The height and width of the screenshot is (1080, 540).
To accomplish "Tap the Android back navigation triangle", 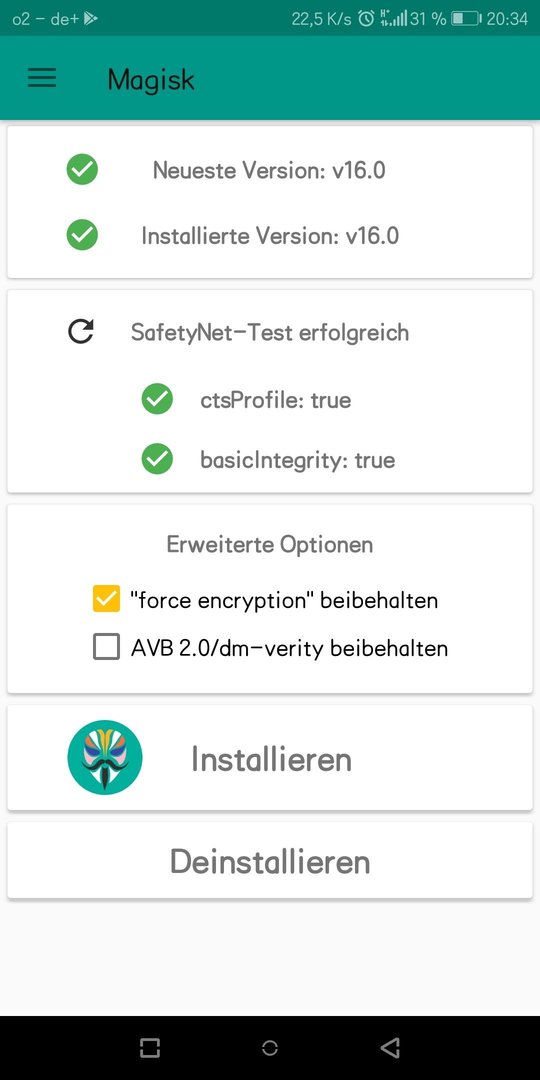I will click(390, 1048).
